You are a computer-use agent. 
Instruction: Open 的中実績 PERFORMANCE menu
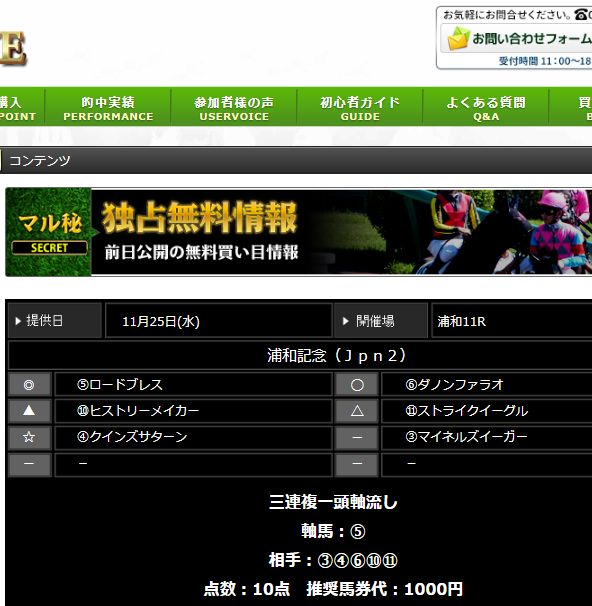[x=108, y=107]
